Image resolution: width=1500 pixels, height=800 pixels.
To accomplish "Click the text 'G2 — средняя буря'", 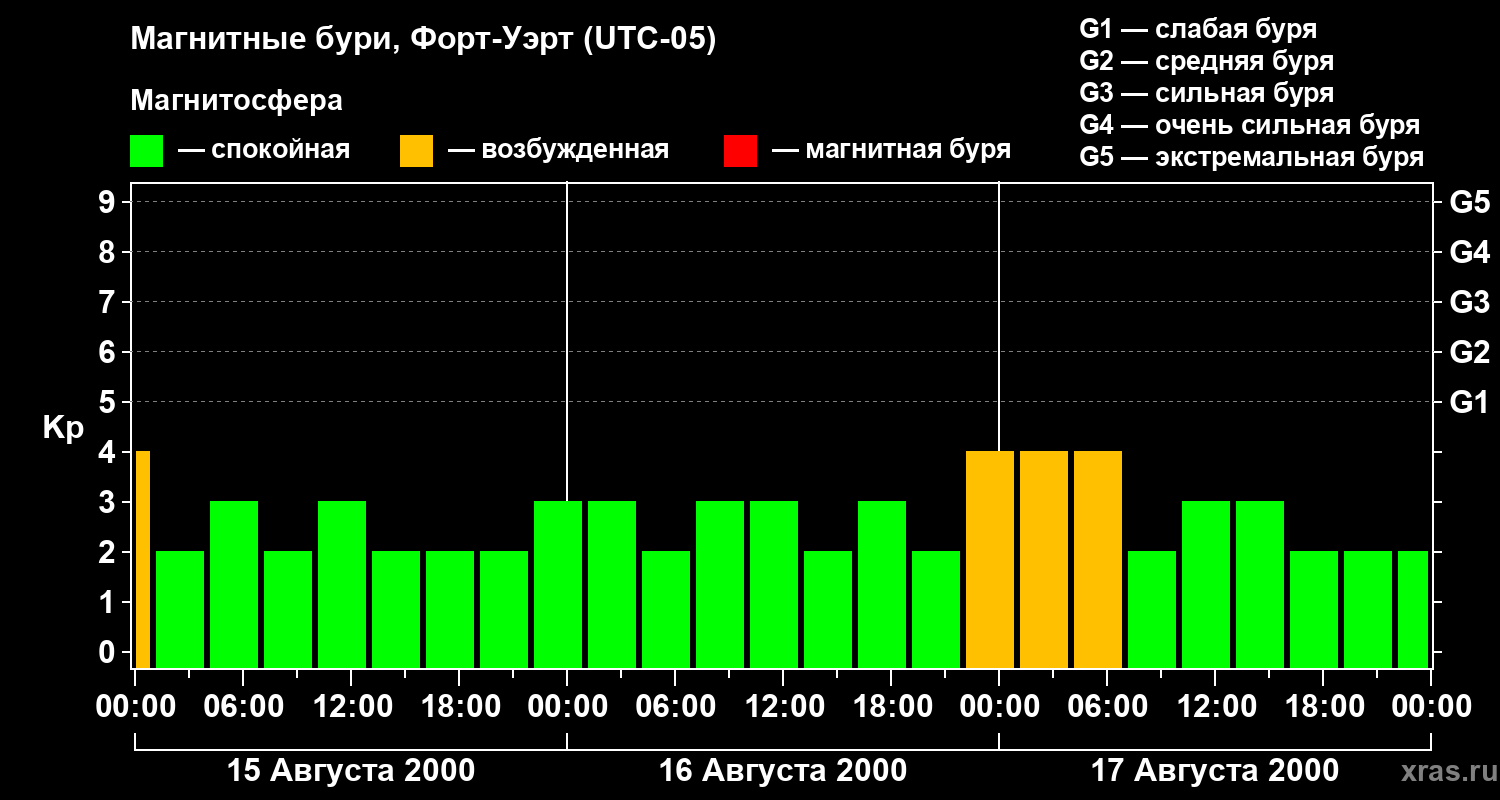I will tap(1207, 61).
